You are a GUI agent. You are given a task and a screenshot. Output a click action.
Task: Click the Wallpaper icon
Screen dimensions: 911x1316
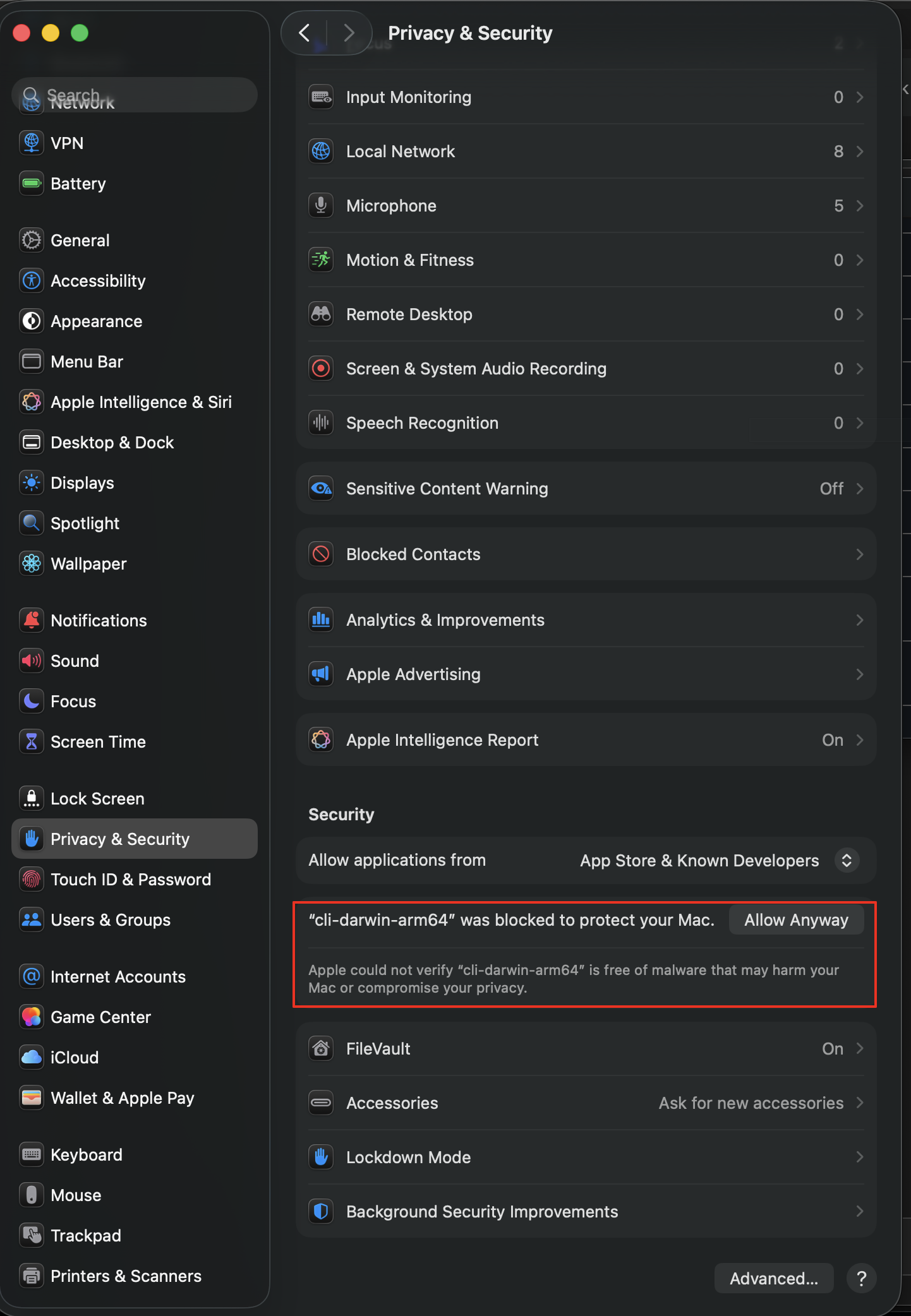[31, 563]
